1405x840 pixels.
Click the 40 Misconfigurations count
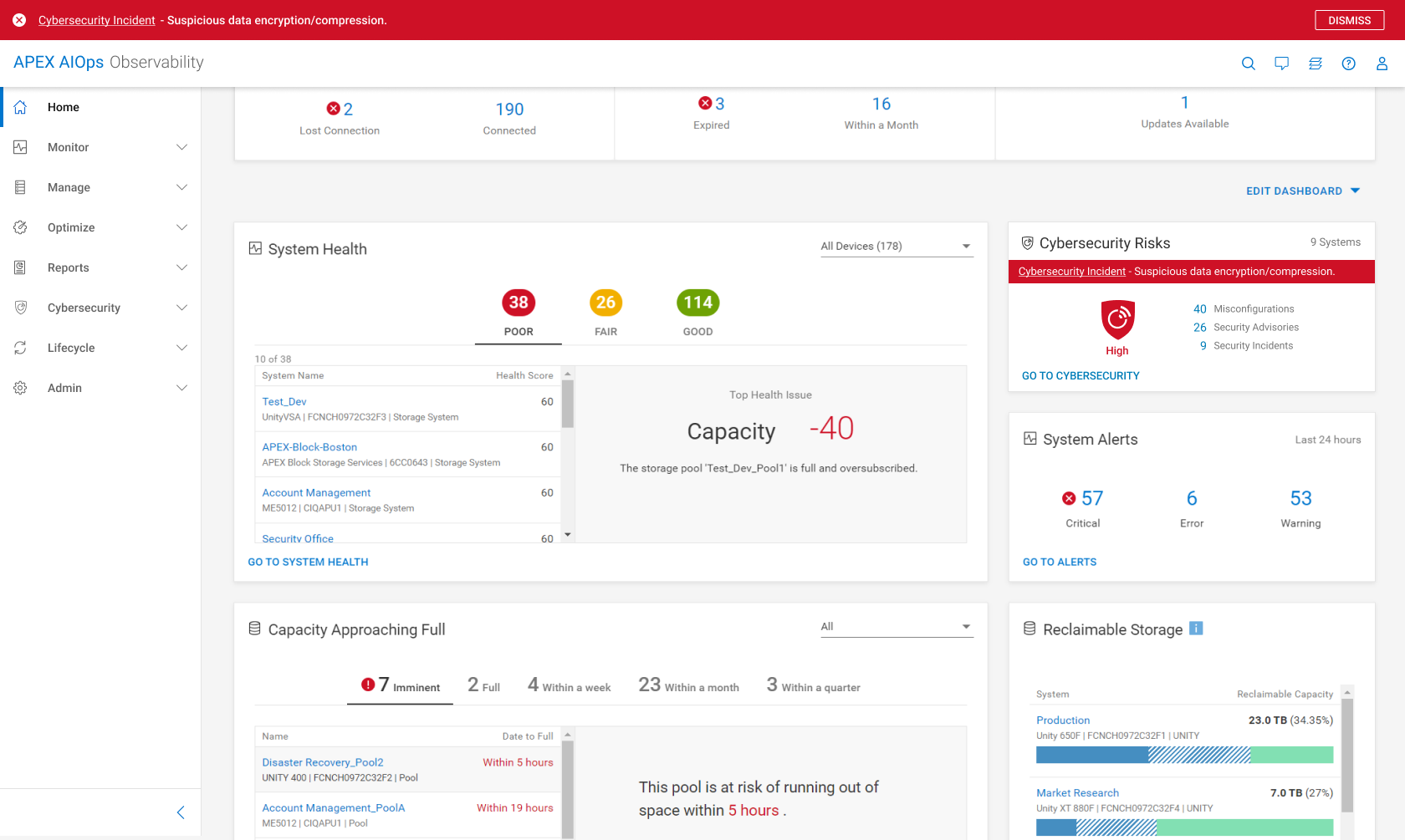1200,309
